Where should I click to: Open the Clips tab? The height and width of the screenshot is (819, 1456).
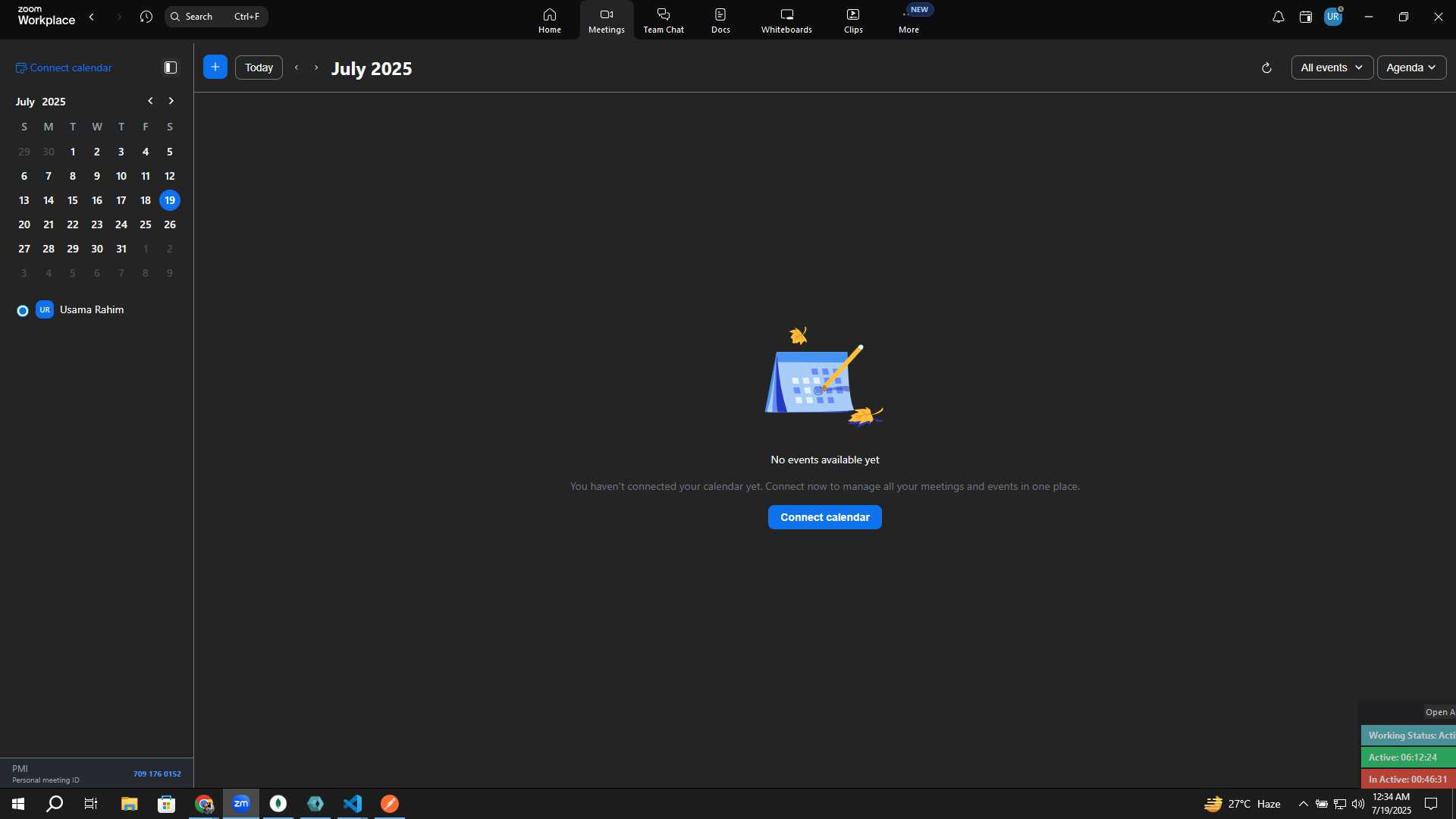click(x=853, y=20)
